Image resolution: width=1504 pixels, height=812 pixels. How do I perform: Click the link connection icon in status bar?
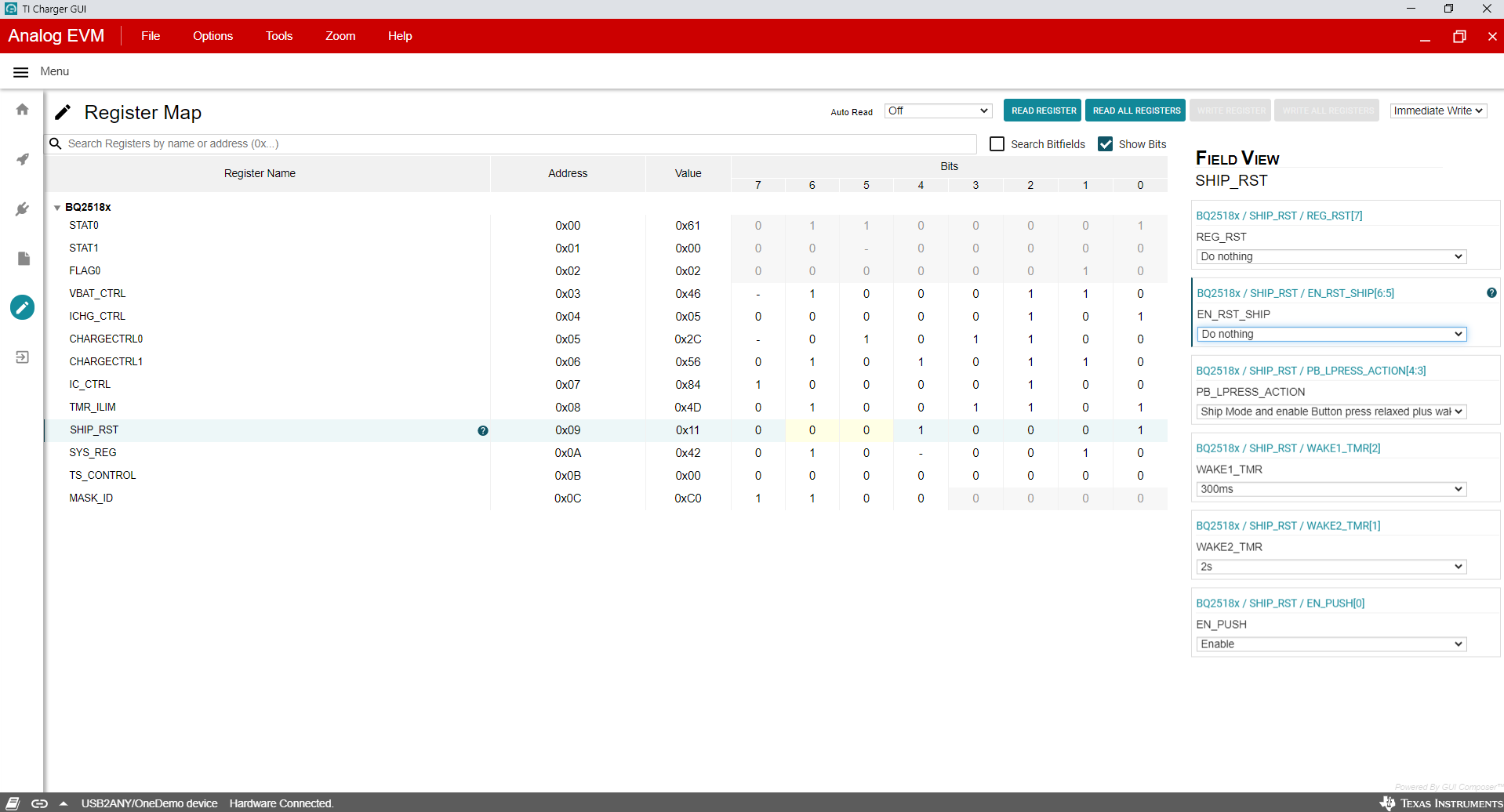tap(39, 803)
